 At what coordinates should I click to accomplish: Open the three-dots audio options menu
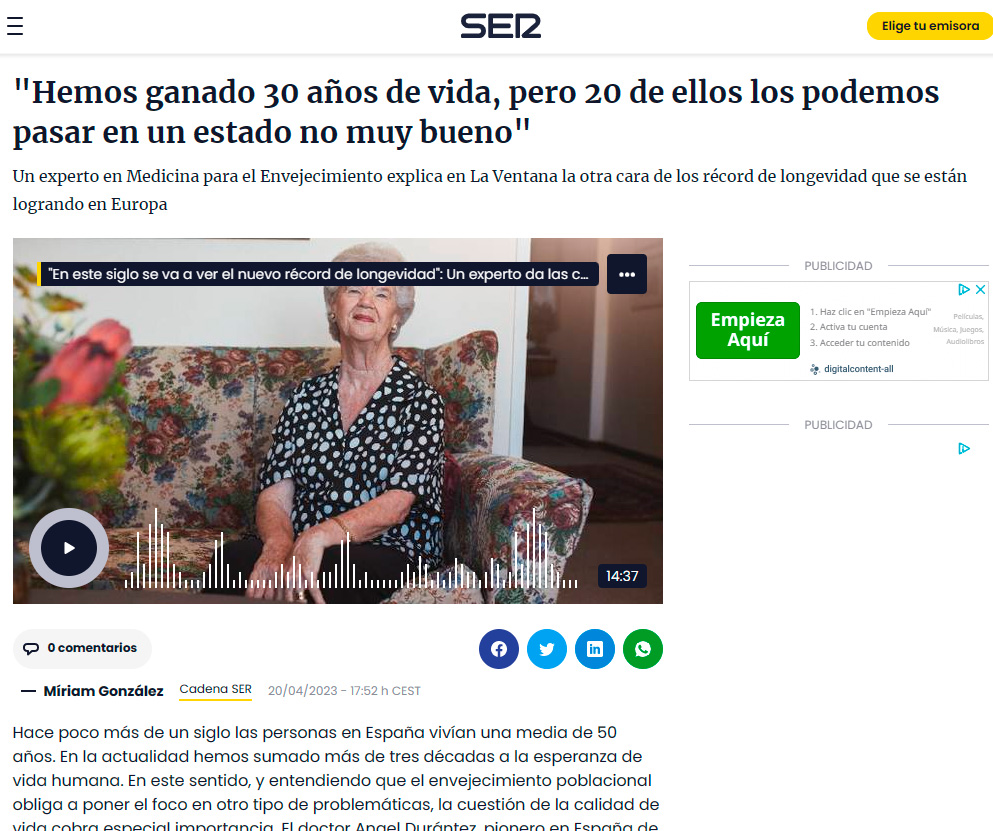pos(627,274)
